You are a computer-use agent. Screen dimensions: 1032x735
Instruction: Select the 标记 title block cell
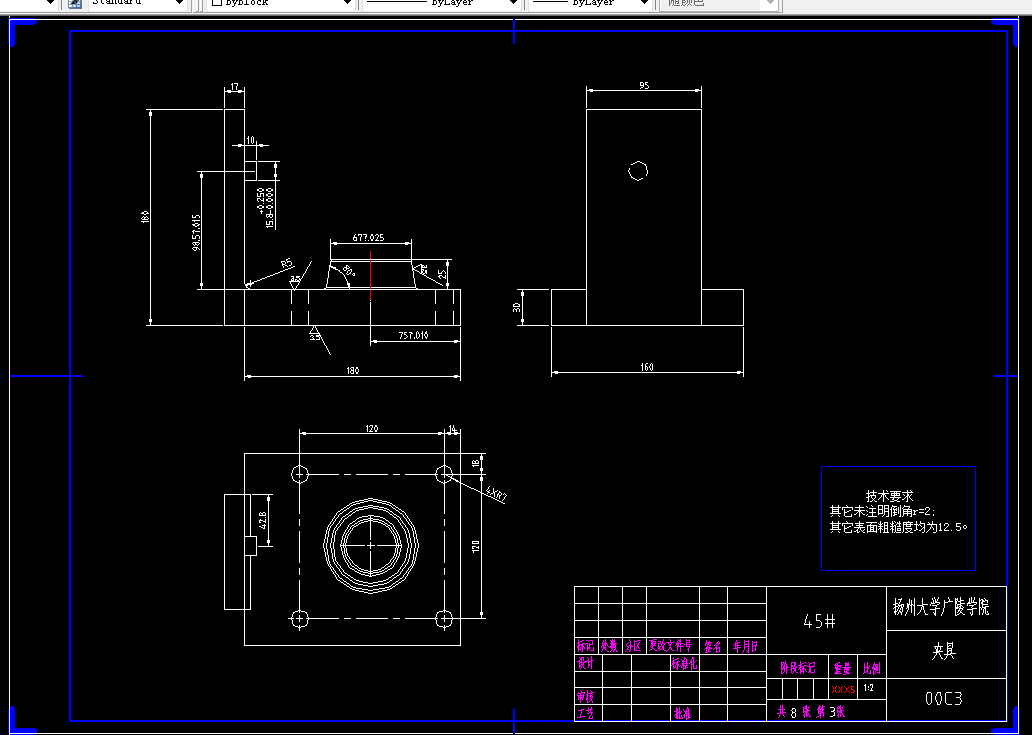(x=585, y=646)
